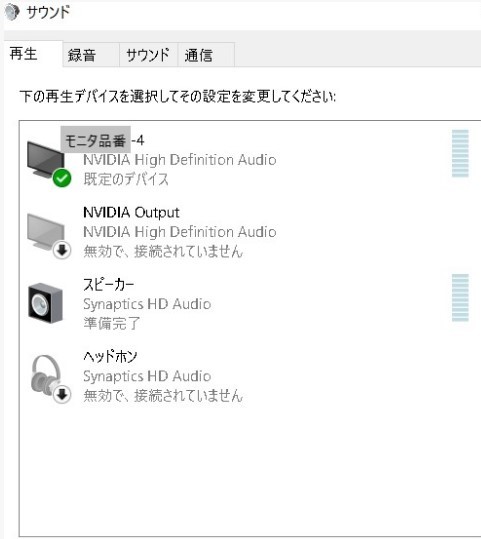Click 無効で、接続されていません under NVIDIA Output
The height and width of the screenshot is (539, 481).
pos(163,251)
